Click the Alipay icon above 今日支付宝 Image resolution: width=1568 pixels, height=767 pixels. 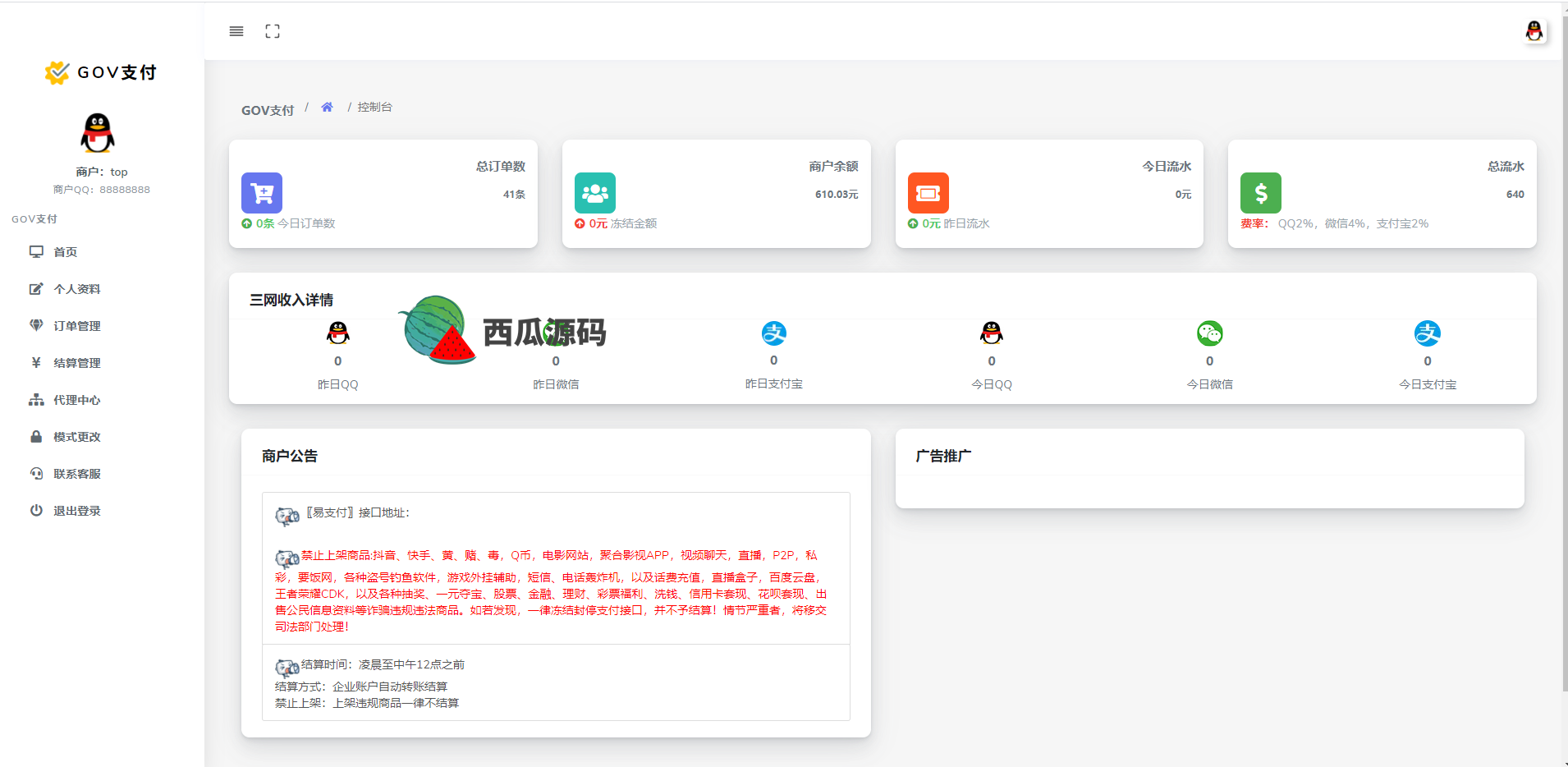[x=1428, y=333]
